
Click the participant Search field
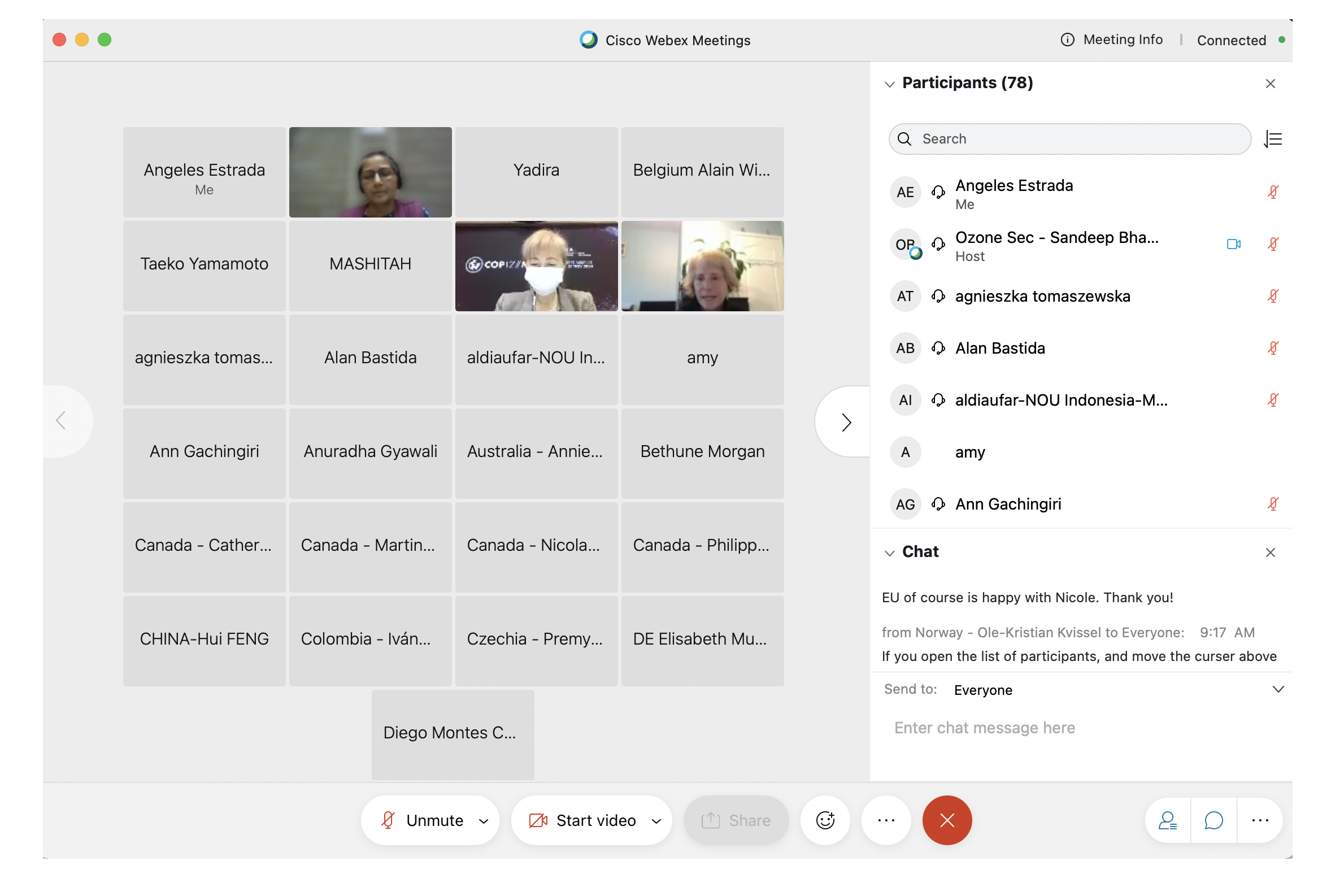point(1069,139)
